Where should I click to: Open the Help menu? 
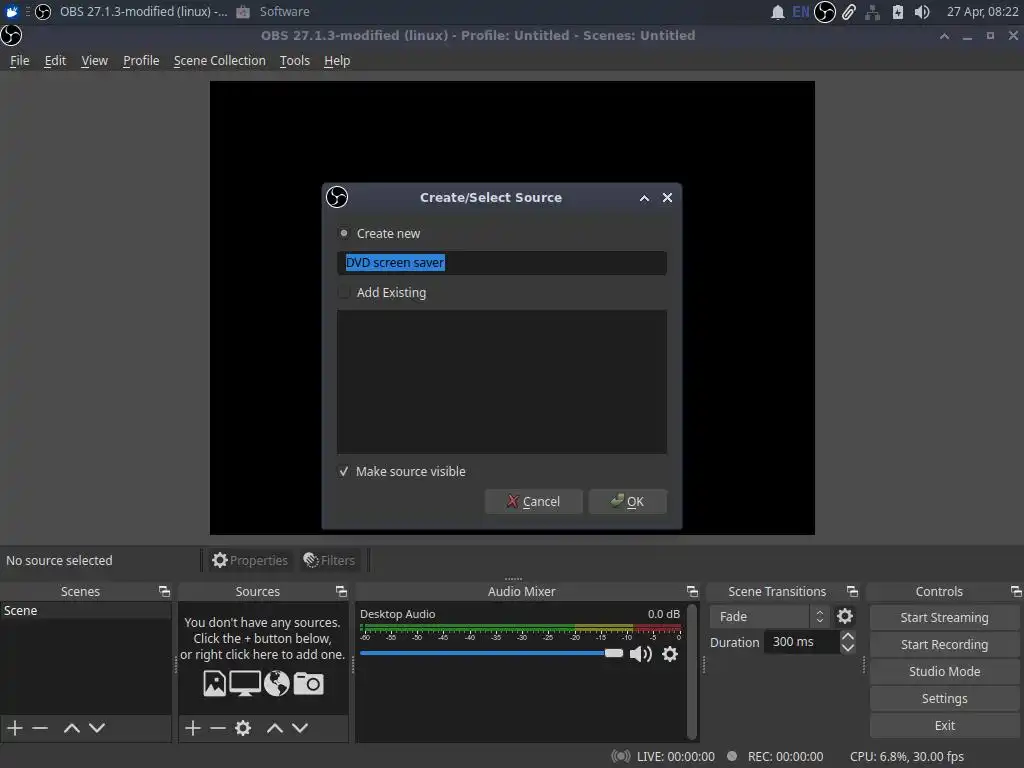coord(337,61)
